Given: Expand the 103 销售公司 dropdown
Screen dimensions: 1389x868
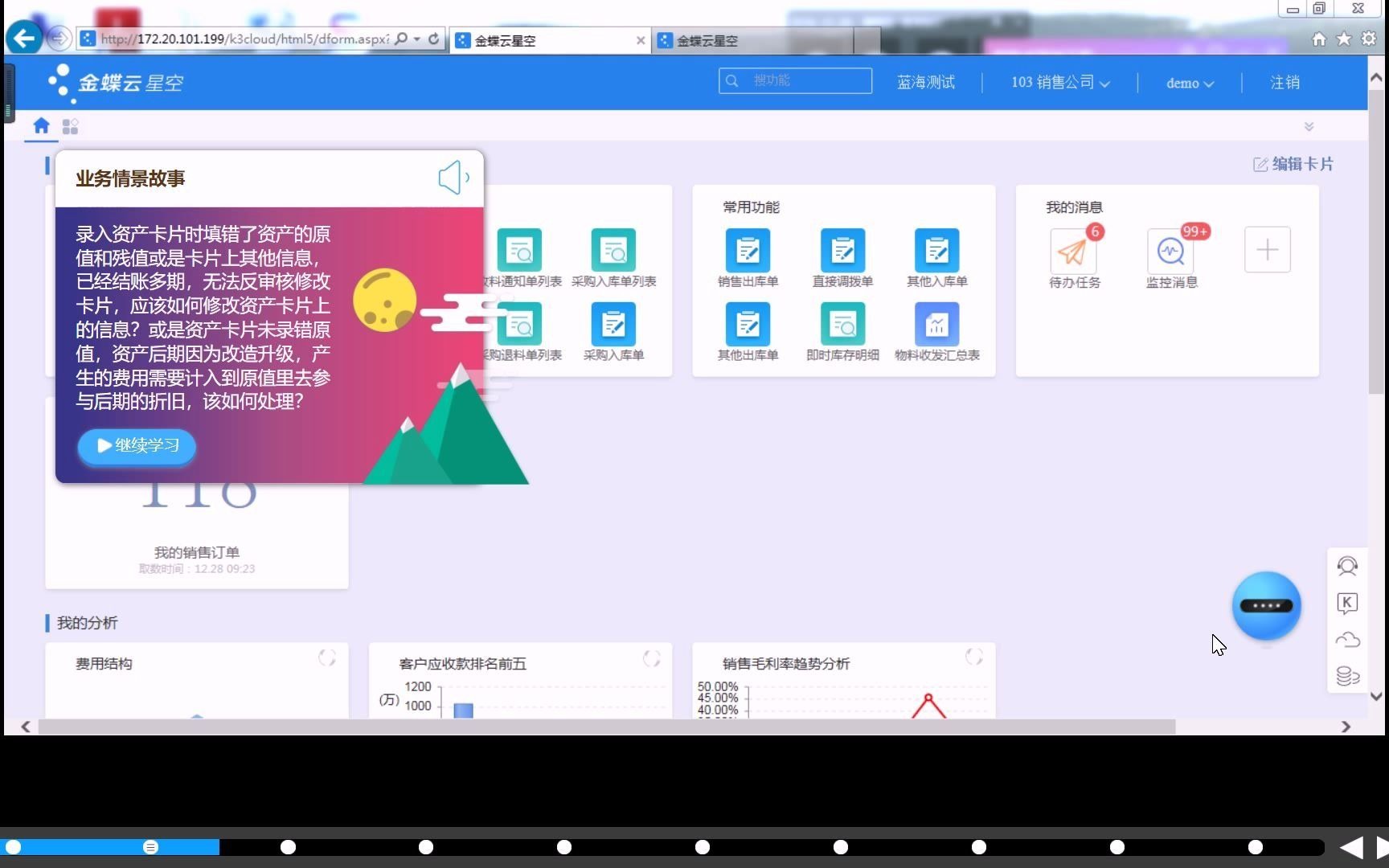Looking at the screenshot, I should 1059,82.
